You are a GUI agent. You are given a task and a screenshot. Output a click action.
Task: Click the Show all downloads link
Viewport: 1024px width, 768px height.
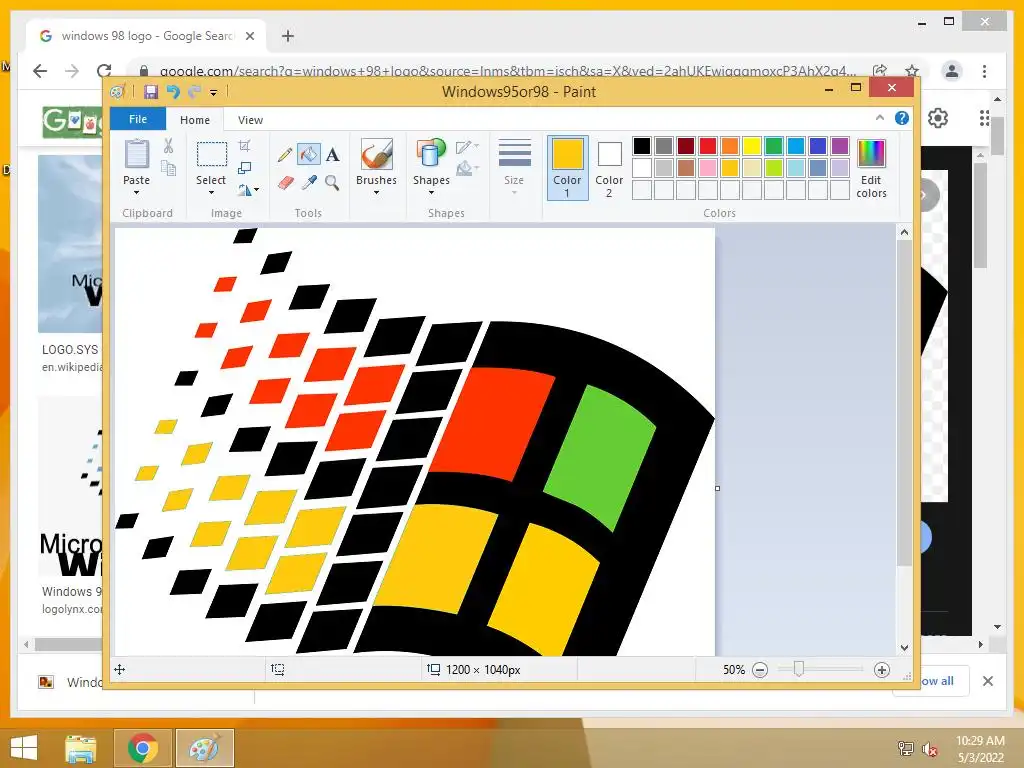937,681
